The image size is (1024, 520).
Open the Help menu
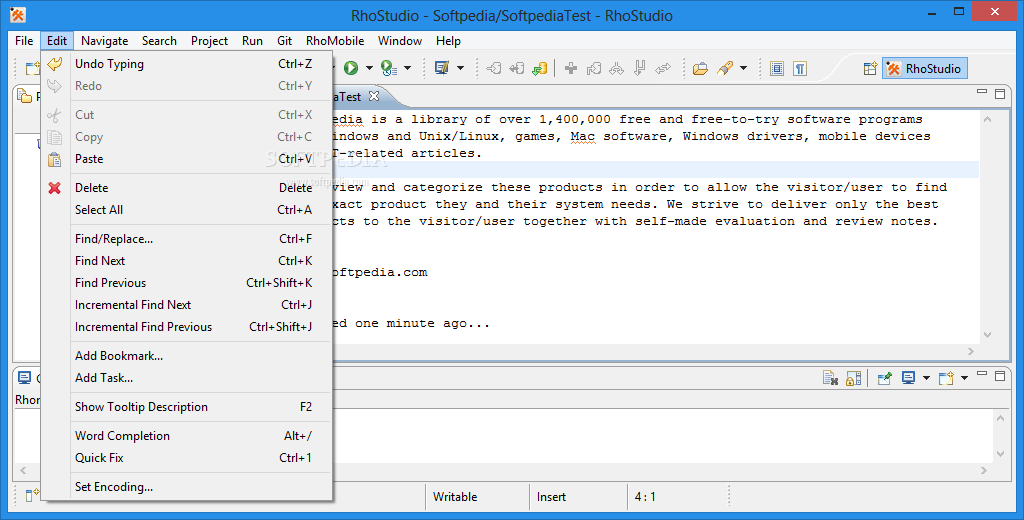point(448,41)
